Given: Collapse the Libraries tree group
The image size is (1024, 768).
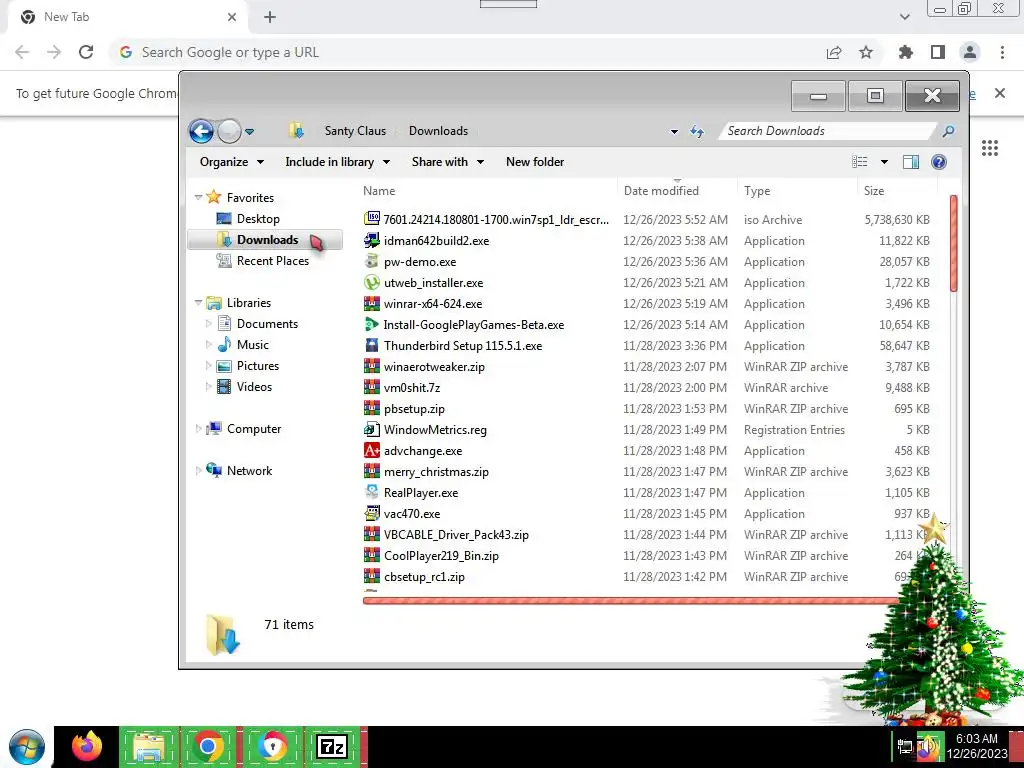Looking at the screenshot, I should point(198,302).
